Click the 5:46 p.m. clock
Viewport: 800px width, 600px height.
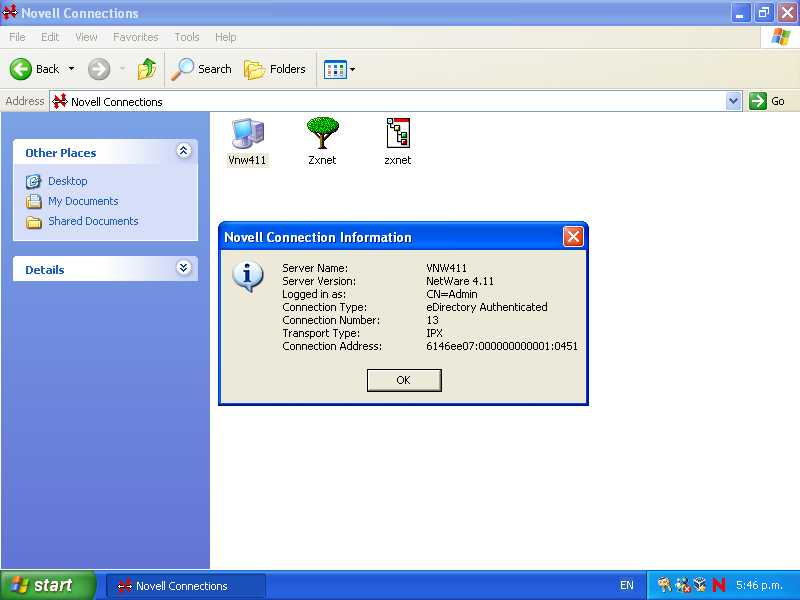pos(759,585)
